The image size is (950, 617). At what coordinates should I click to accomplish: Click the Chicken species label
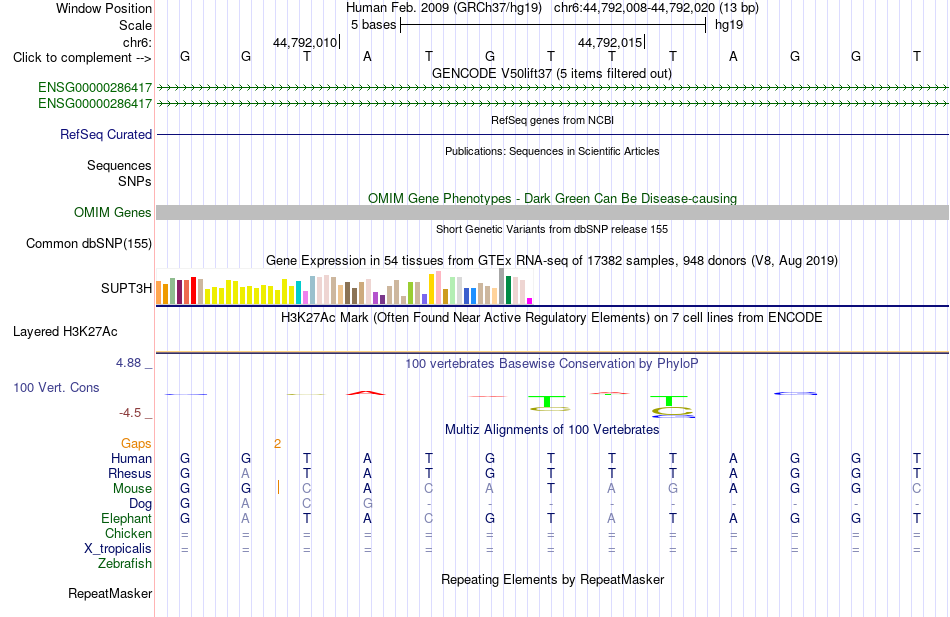click(128, 533)
